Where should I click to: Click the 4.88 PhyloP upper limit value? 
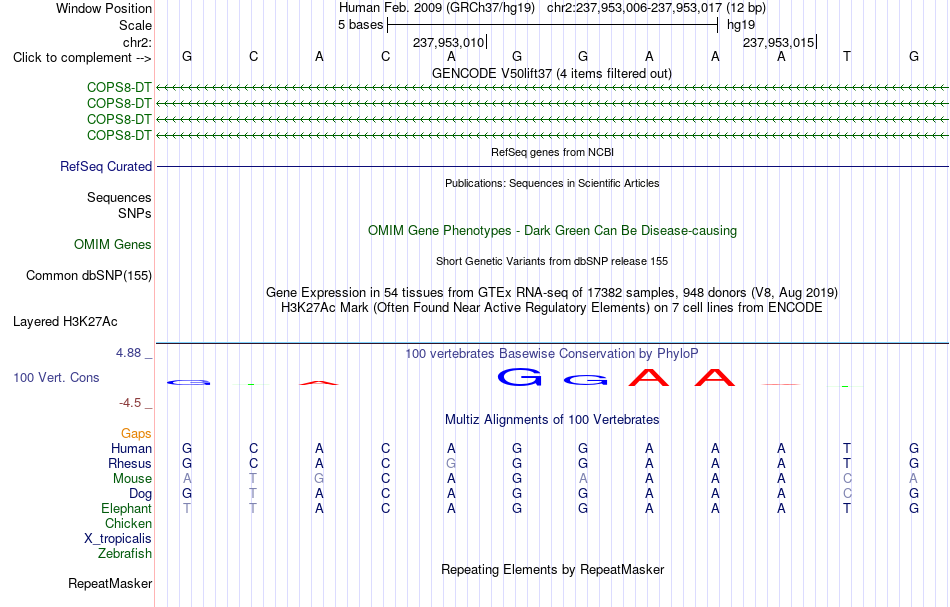click(128, 353)
